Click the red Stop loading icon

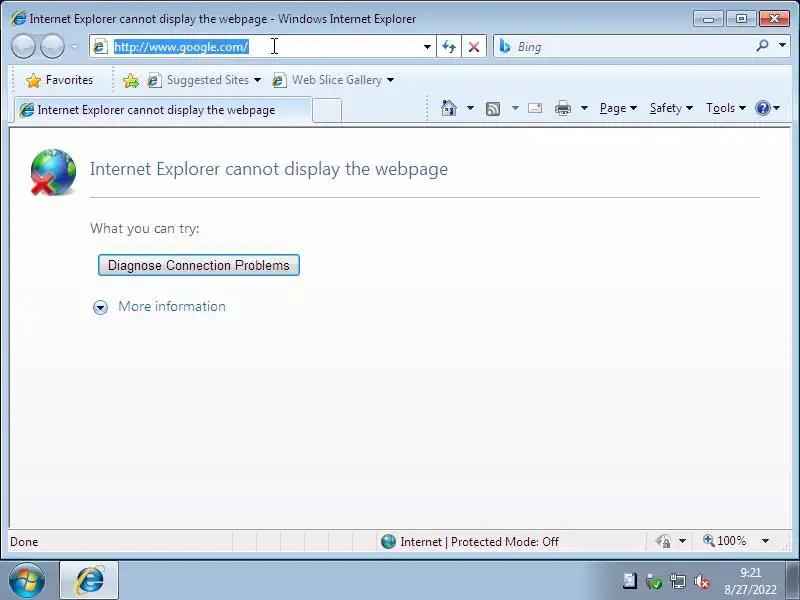(x=474, y=47)
